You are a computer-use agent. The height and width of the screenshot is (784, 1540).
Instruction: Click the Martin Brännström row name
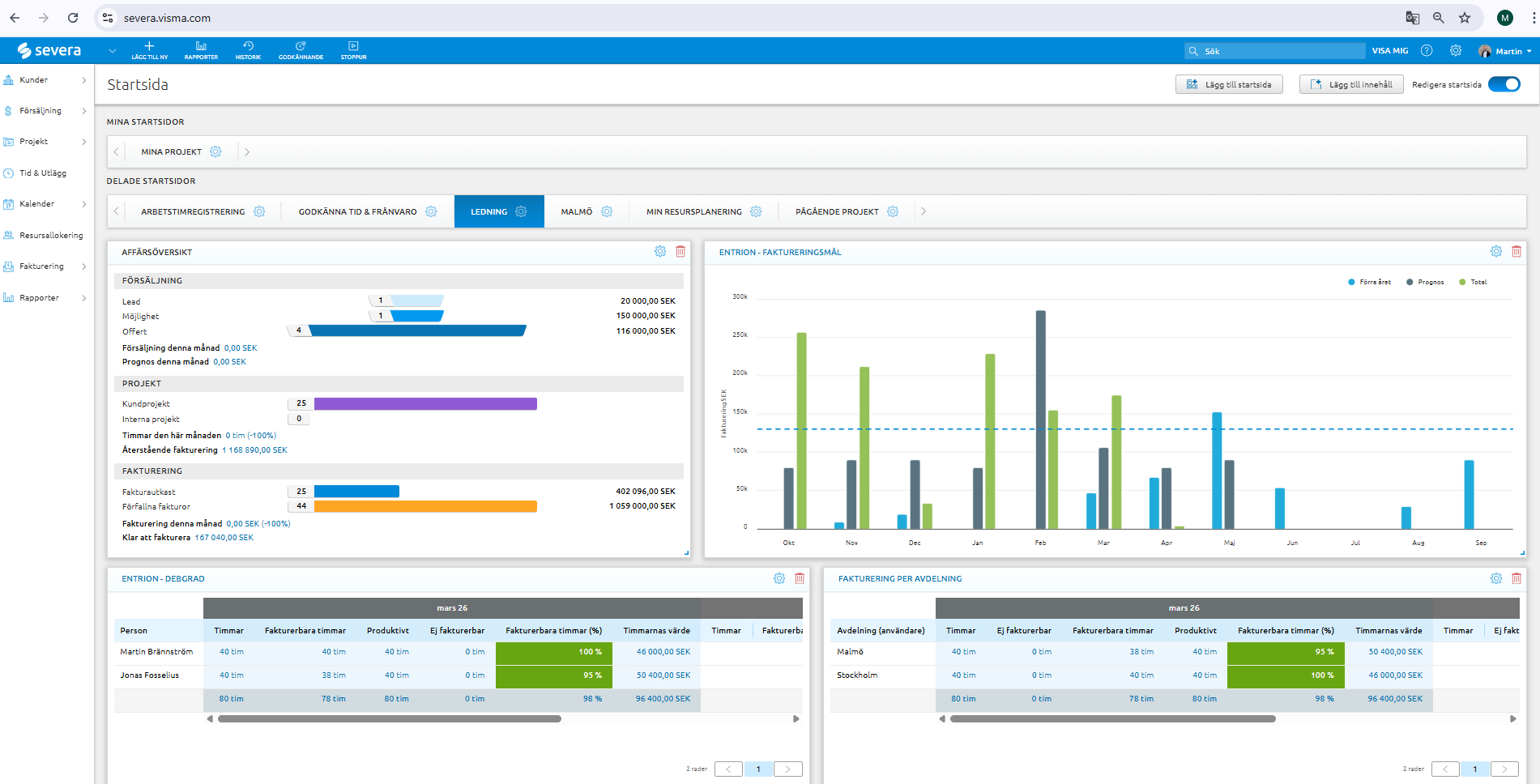(x=156, y=652)
